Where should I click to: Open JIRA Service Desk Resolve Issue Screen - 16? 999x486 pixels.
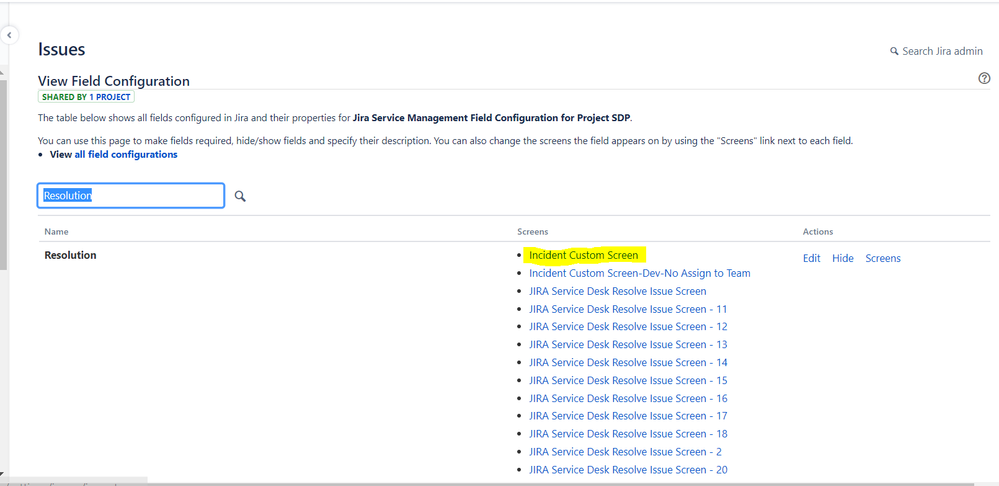coord(628,398)
